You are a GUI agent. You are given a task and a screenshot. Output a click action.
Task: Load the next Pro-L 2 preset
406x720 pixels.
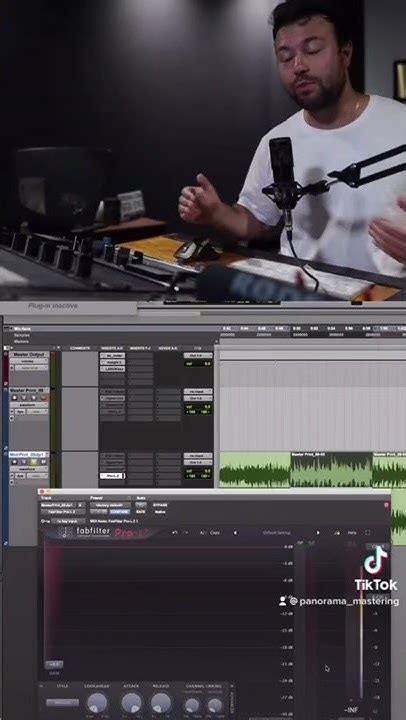coord(318,533)
